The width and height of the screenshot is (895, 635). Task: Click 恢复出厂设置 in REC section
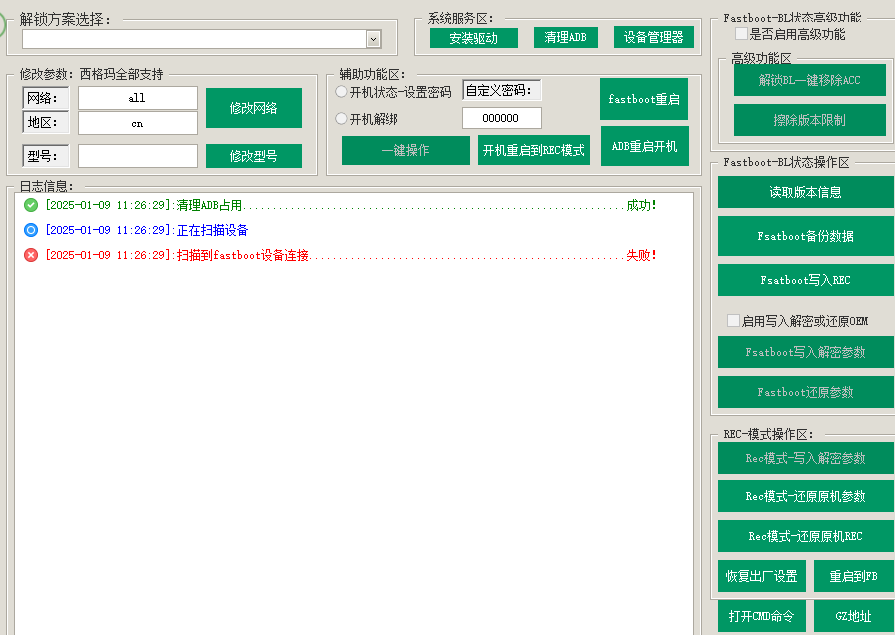click(x=761, y=576)
